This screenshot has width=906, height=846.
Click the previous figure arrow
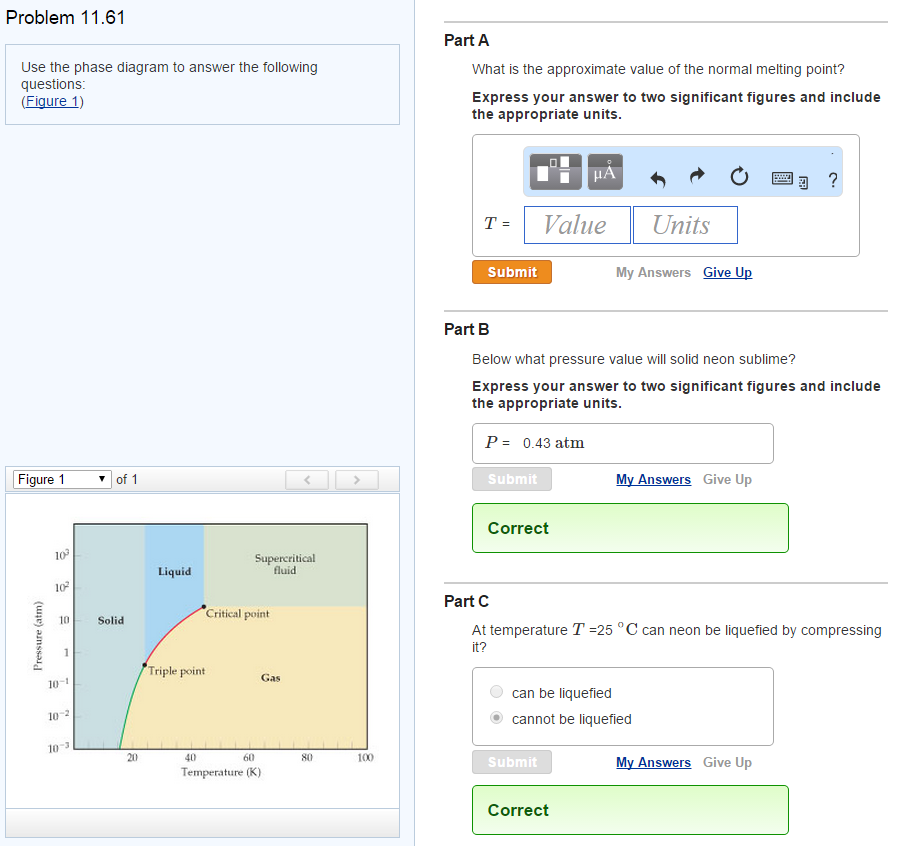(306, 479)
